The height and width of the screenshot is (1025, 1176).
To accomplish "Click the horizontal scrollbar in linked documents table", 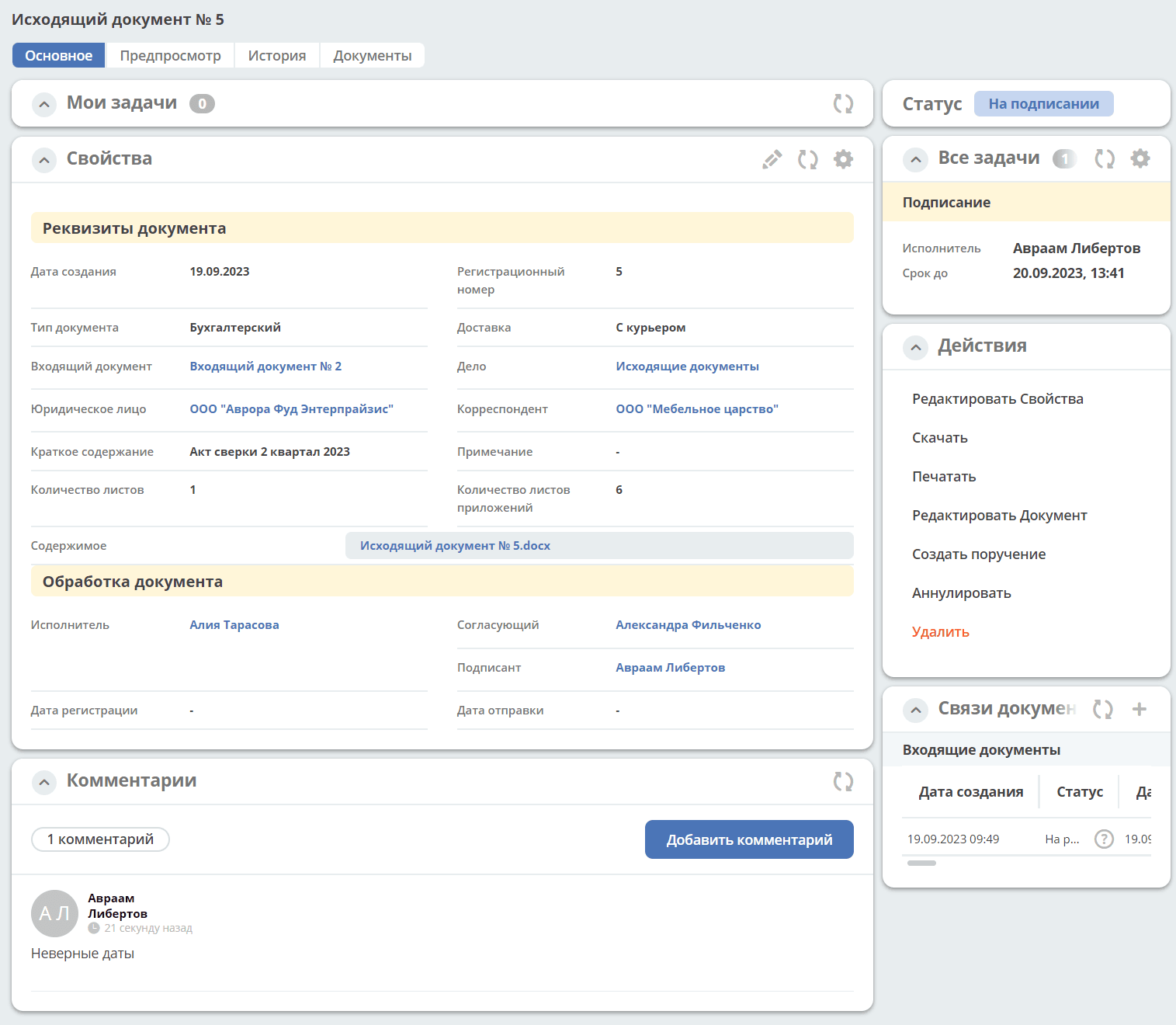I will 922,863.
